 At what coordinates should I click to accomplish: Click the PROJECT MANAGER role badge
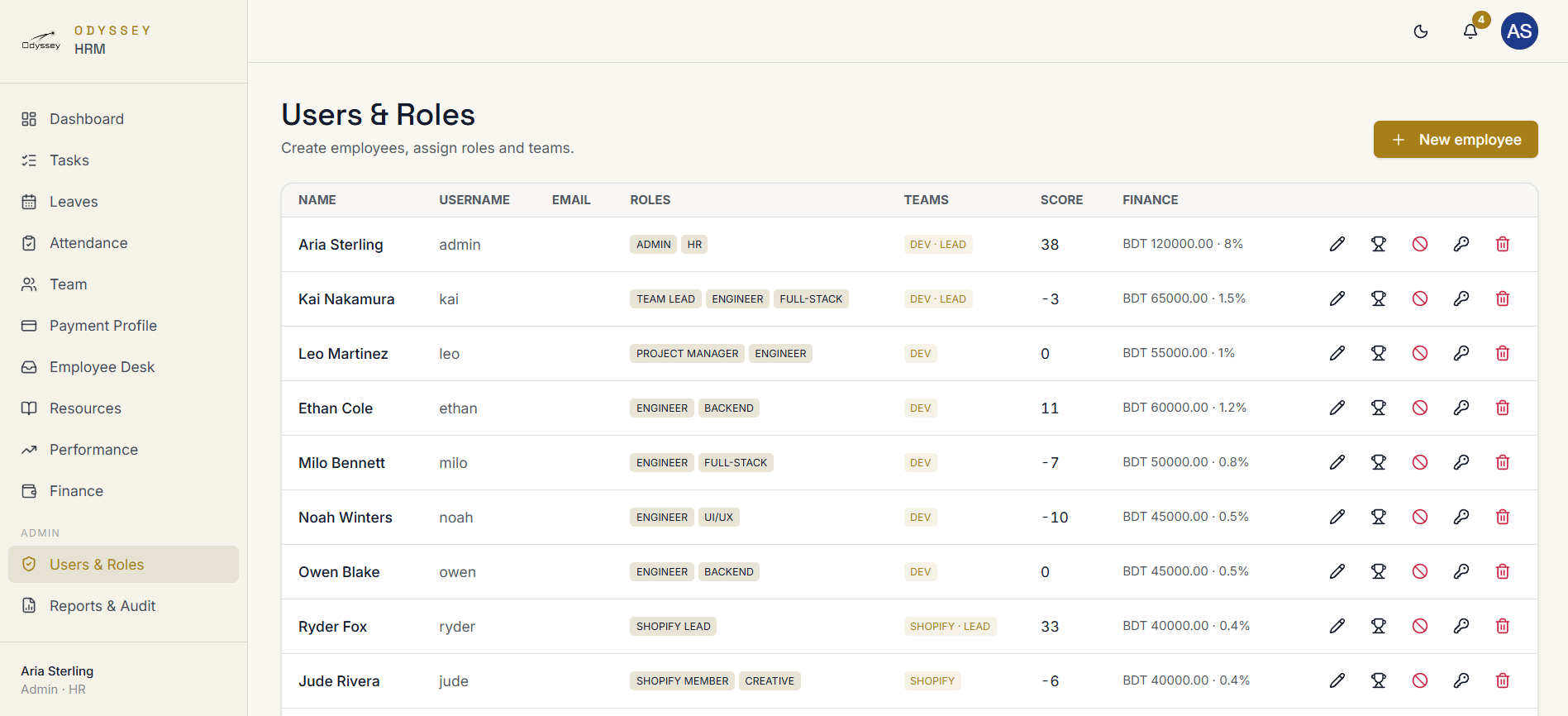[687, 354]
